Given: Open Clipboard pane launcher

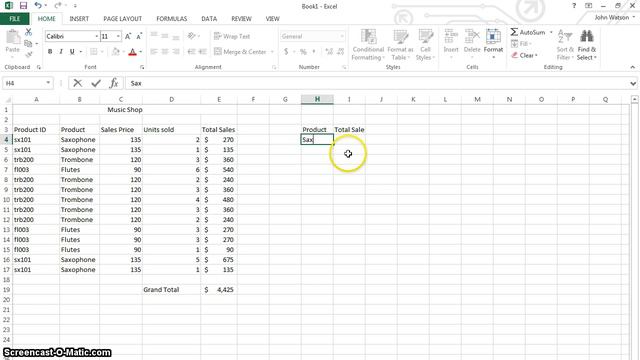Looking at the screenshot, I should tap(39, 67).
